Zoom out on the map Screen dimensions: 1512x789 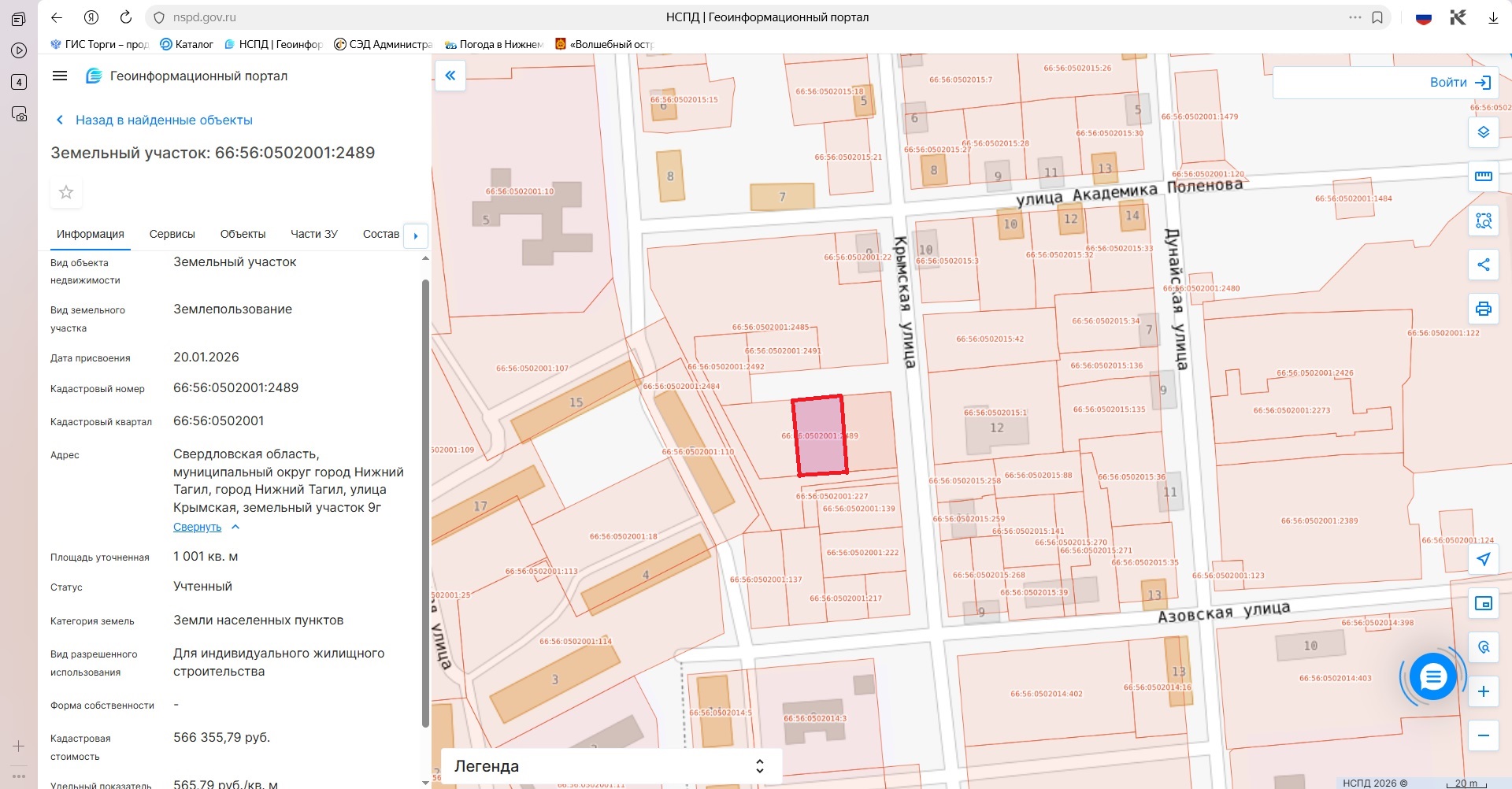1483,735
